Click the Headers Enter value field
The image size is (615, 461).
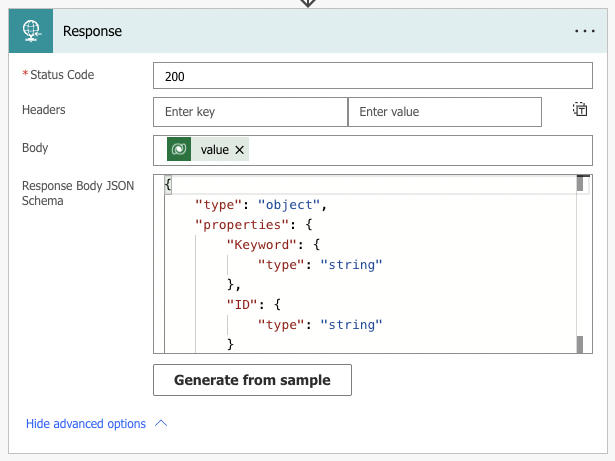(x=445, y=112)
